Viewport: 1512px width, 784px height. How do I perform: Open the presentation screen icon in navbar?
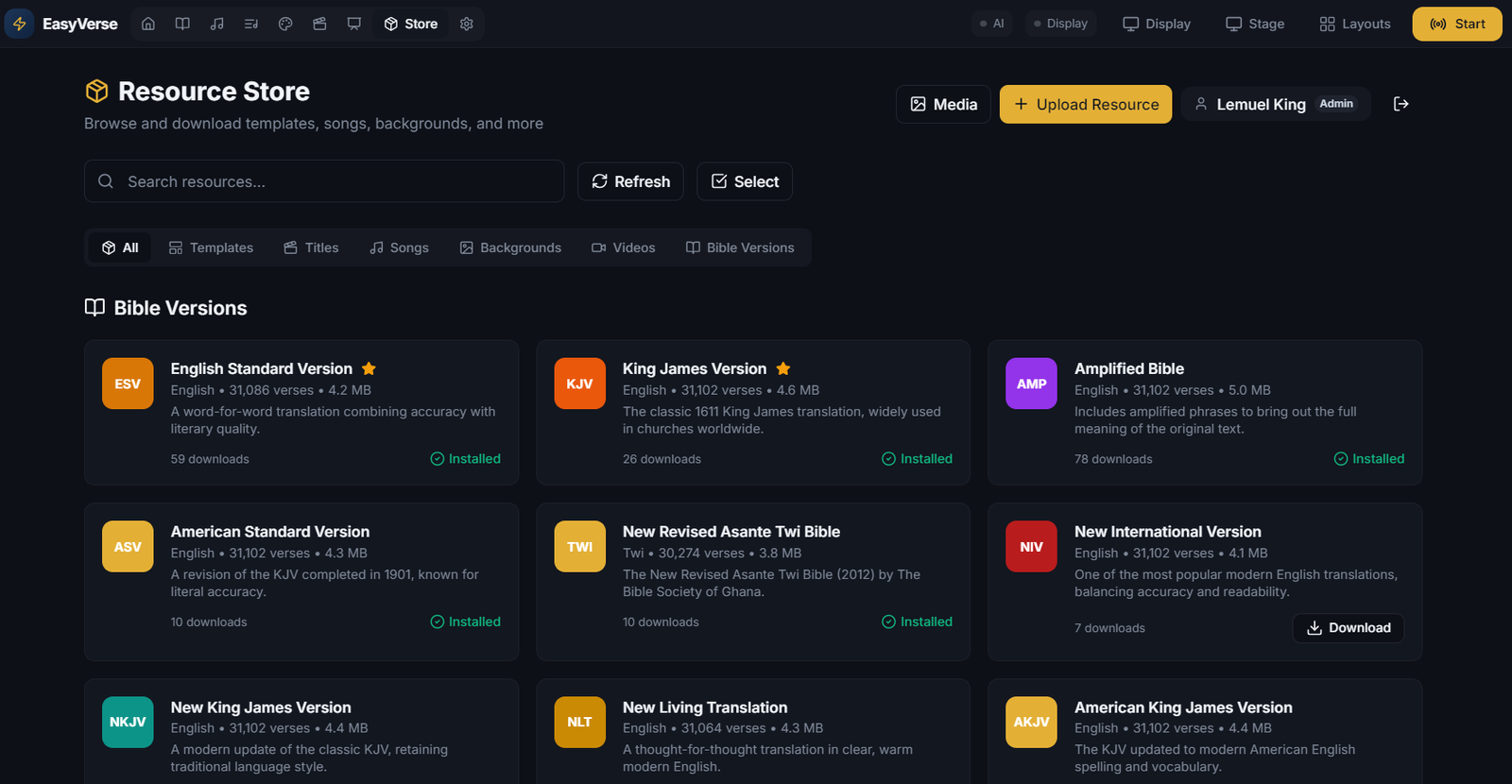(x=354, y=24)
